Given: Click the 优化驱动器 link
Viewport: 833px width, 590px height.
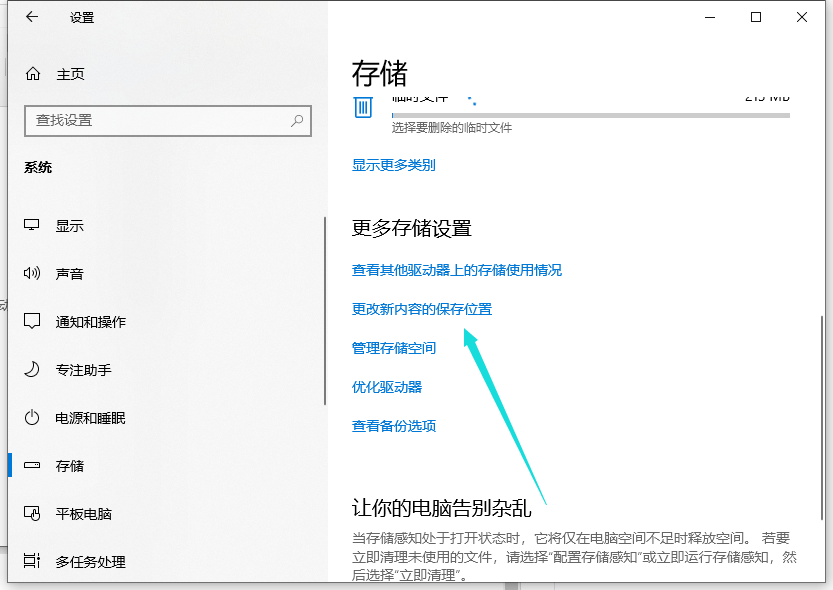Looking at the screenshot, I should pos(387,387).
